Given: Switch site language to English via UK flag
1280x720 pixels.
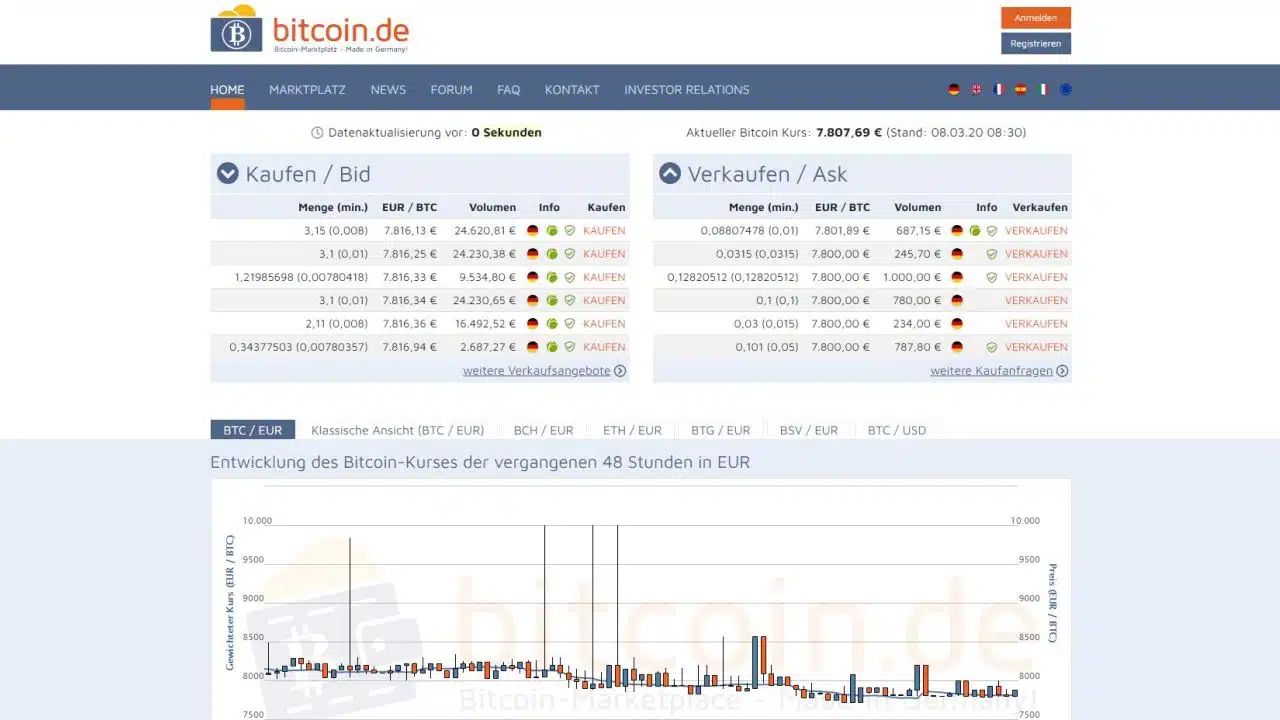Looking at the screenshot, I should pyautogui.click(x=976, y=89).
